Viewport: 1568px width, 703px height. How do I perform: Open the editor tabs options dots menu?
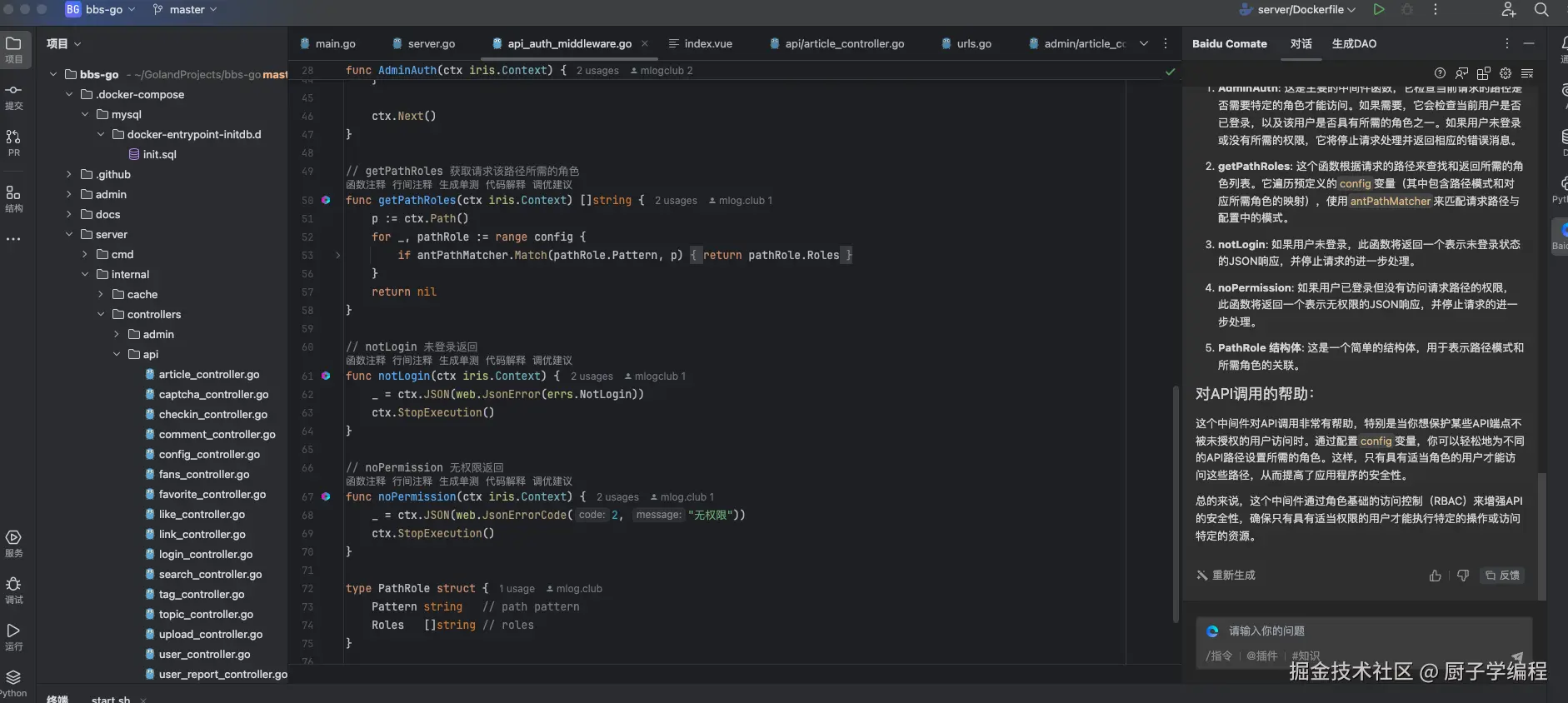1166,43
